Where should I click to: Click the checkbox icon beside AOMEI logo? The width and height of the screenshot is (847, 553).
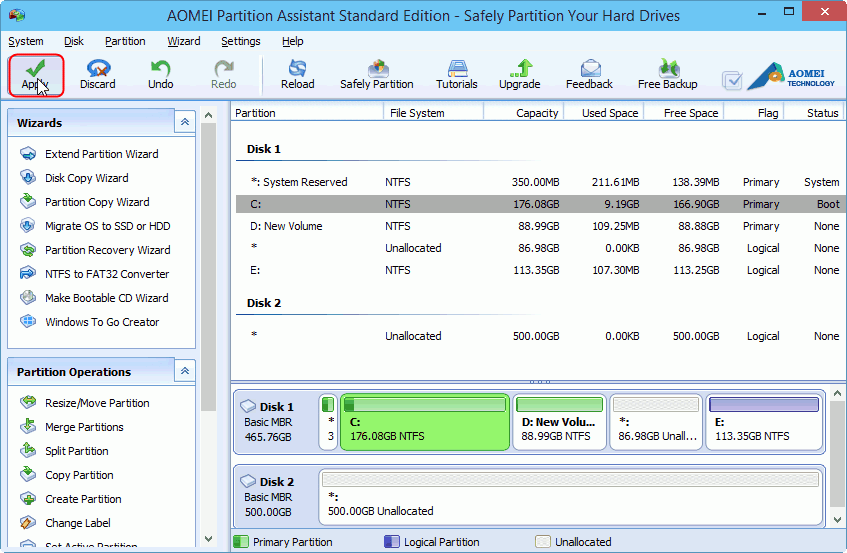point(732,80)
